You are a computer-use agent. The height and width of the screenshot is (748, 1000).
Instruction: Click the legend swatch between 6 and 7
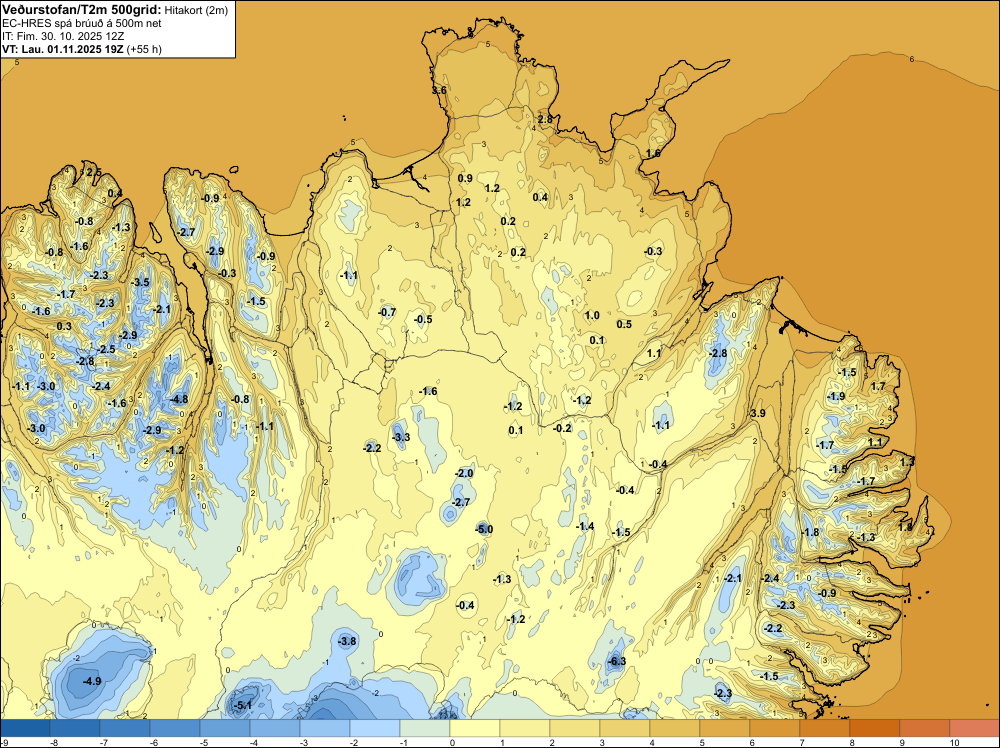776,728
